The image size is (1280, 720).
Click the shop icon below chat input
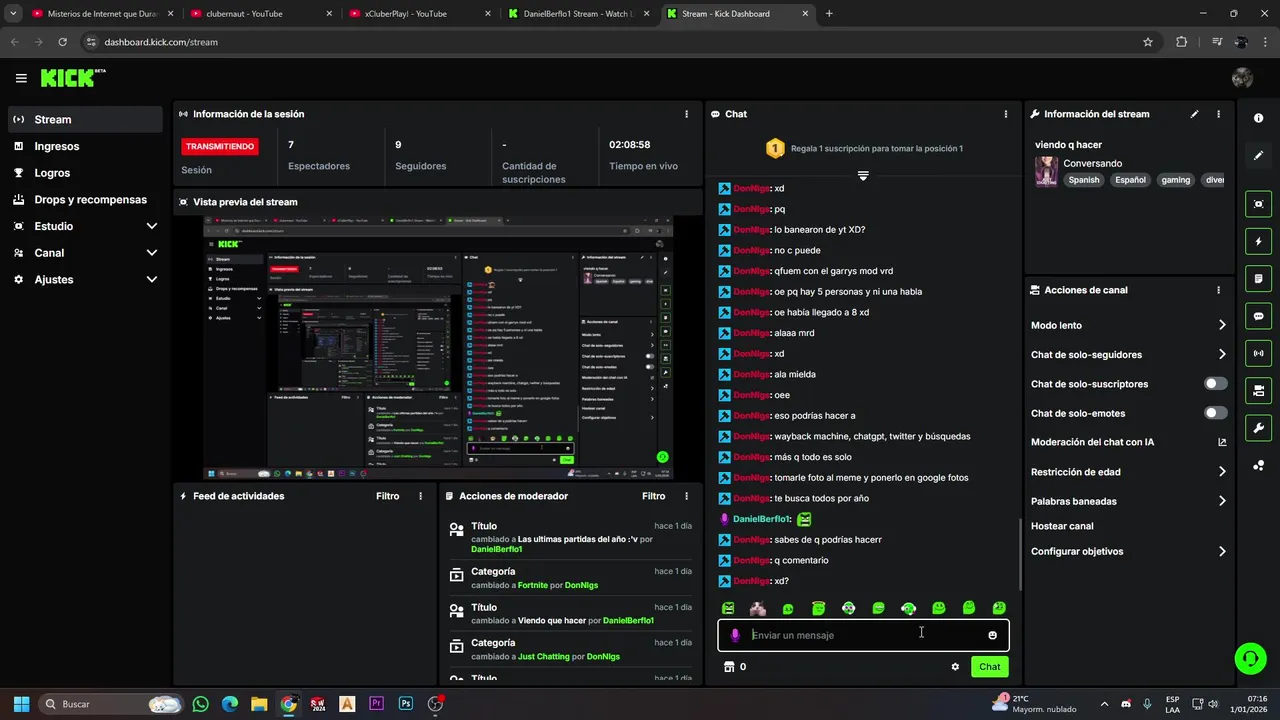pyautogui.click(x=729, y=667)
